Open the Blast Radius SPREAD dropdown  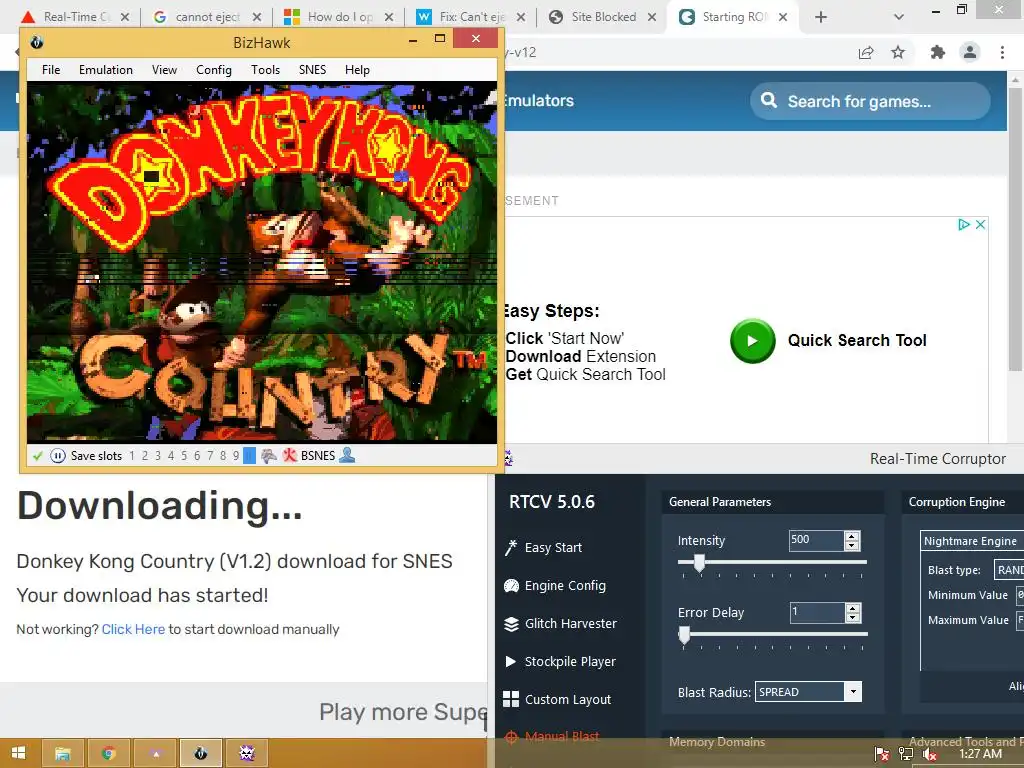tap(808, 692)
